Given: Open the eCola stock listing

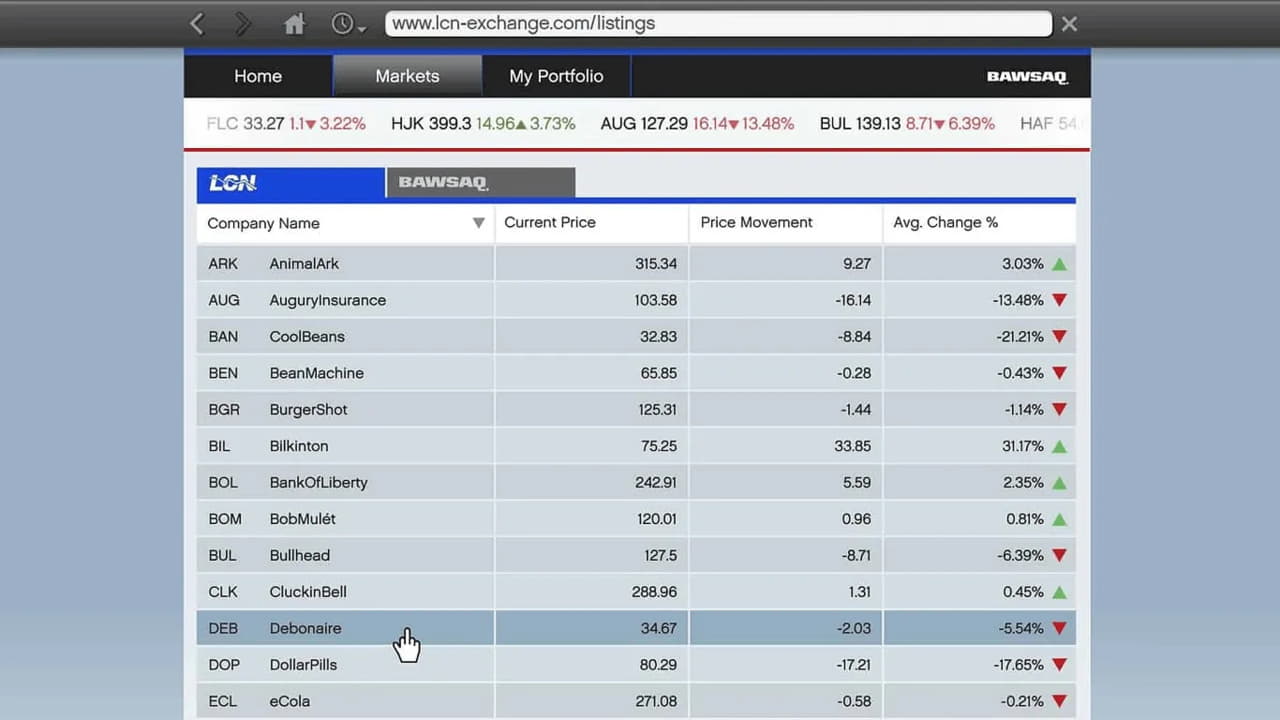Looking at the screenshot, I should coord(290,701).
